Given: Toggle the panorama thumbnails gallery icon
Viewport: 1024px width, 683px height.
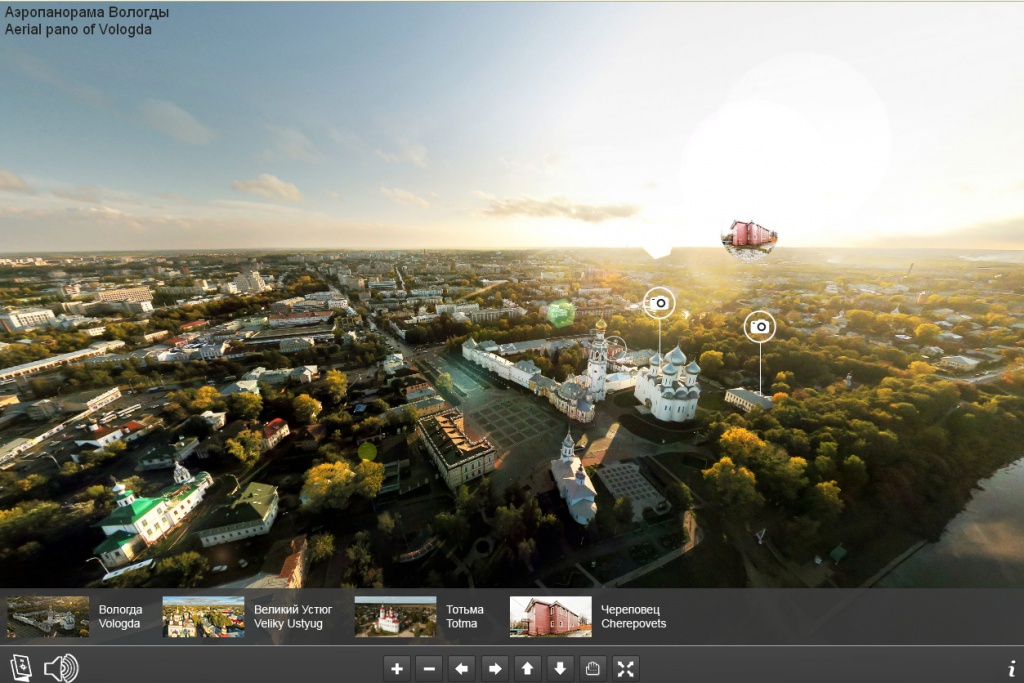Looking at the screenshot, I should pyautogui.click(x=20, y=668).
